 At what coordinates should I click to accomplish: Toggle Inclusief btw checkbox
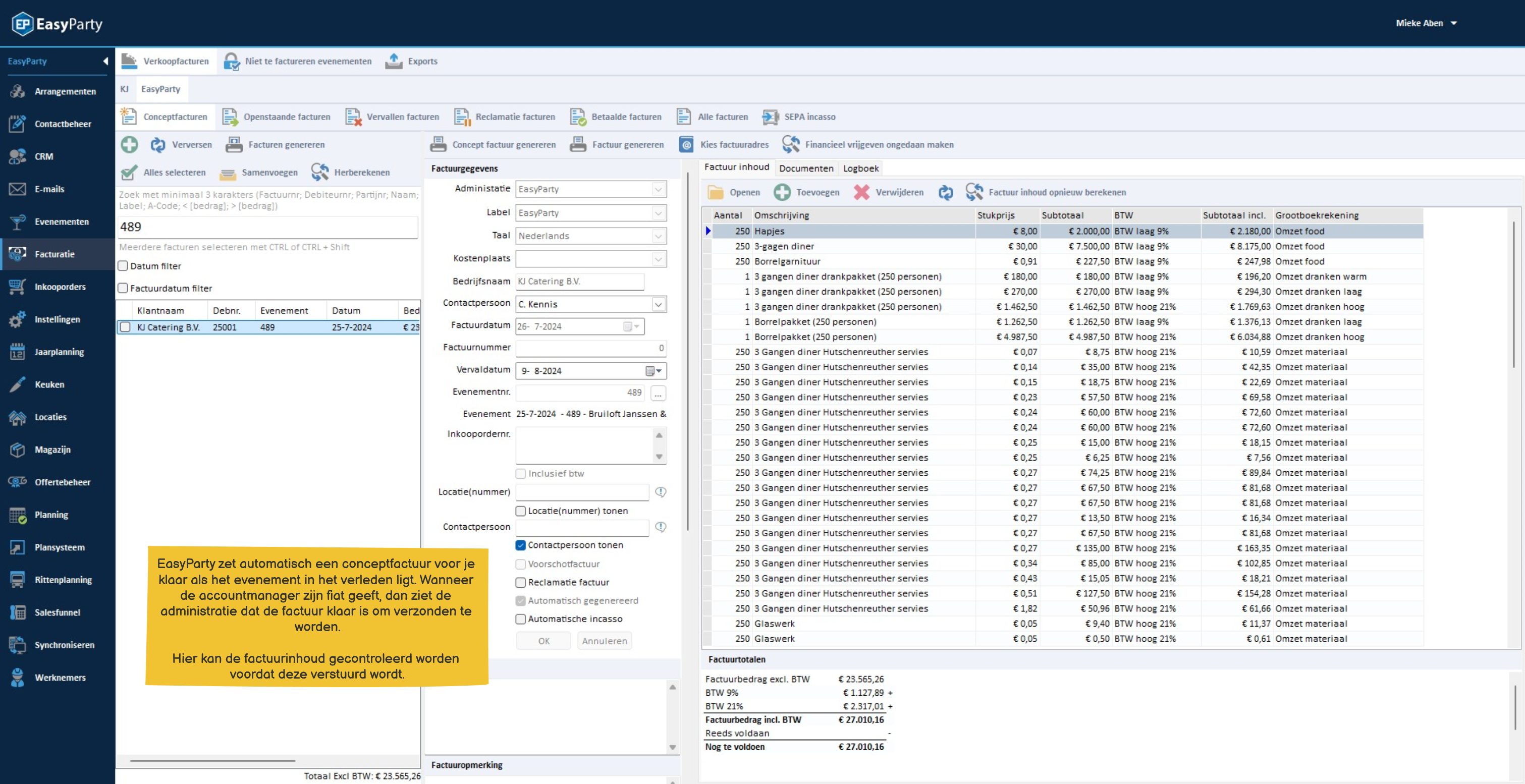(x=520, y=473)
